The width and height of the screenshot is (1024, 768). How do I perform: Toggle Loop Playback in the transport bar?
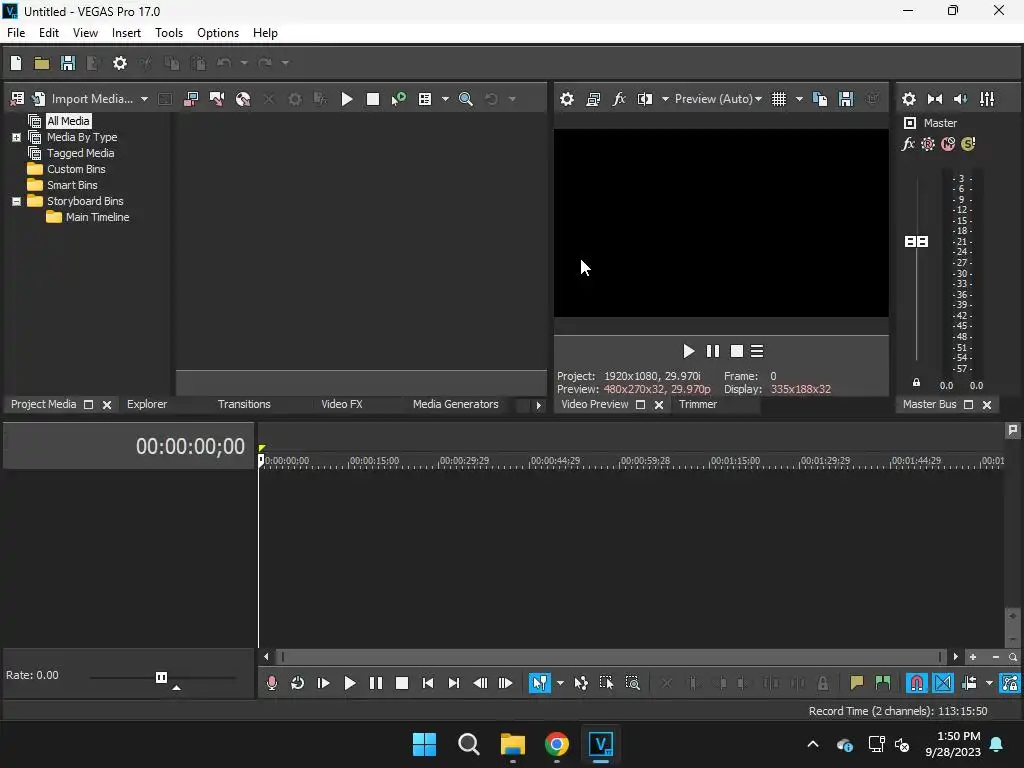click(298, 683)
